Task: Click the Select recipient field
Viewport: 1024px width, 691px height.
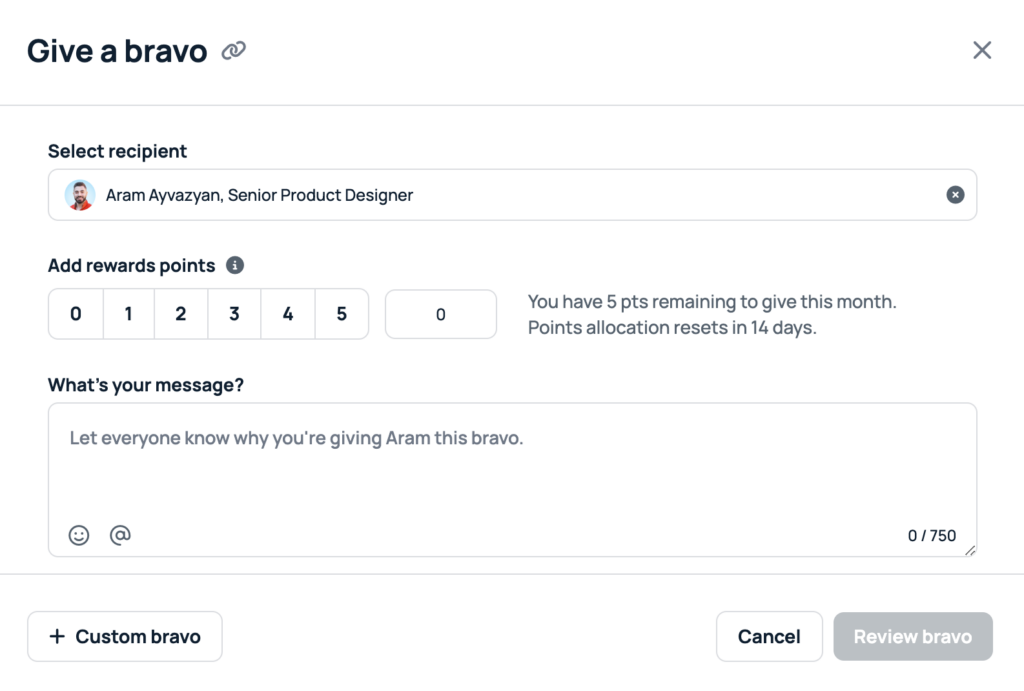Action: click(513, 195)
